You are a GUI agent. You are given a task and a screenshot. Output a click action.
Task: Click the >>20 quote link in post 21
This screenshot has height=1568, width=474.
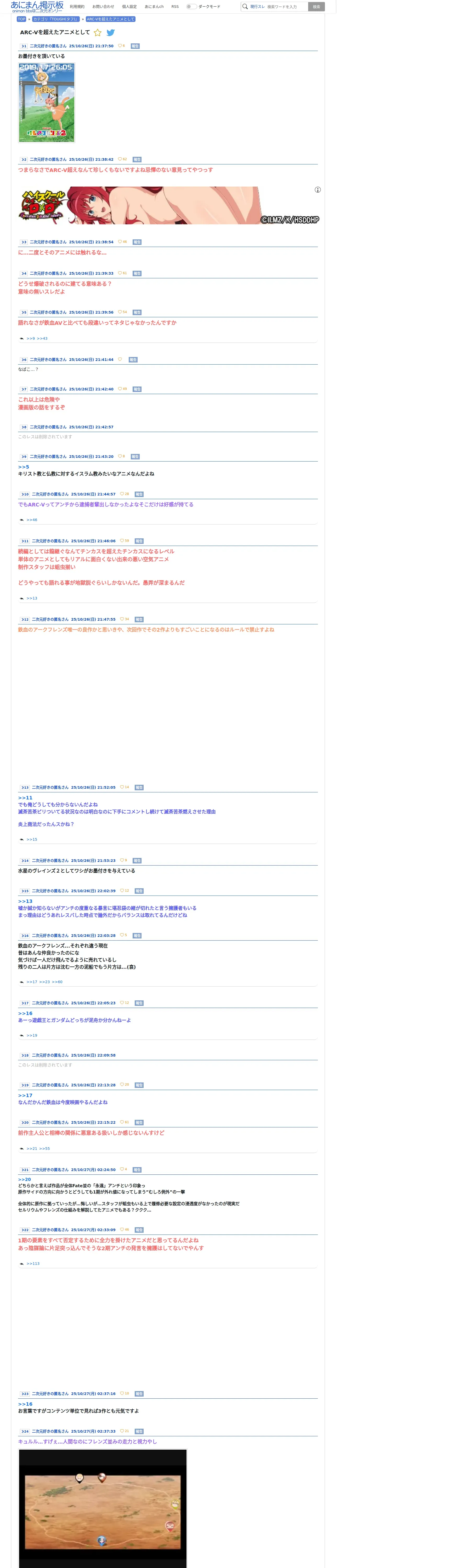tap(24, 1180)
